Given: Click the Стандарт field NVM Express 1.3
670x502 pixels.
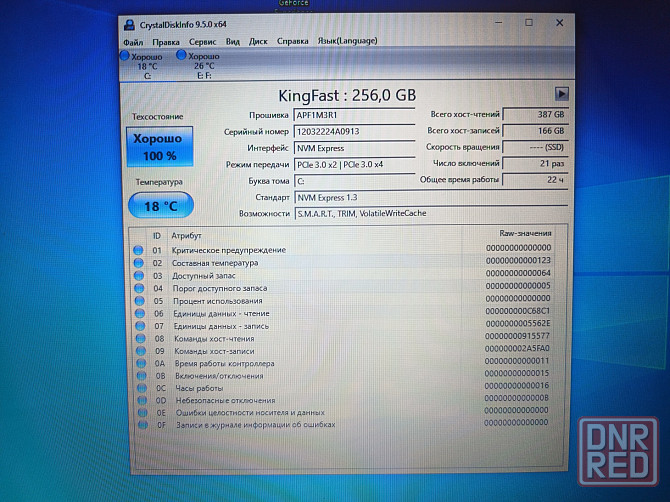Looking at the screenshot, I should coord(431,197).
